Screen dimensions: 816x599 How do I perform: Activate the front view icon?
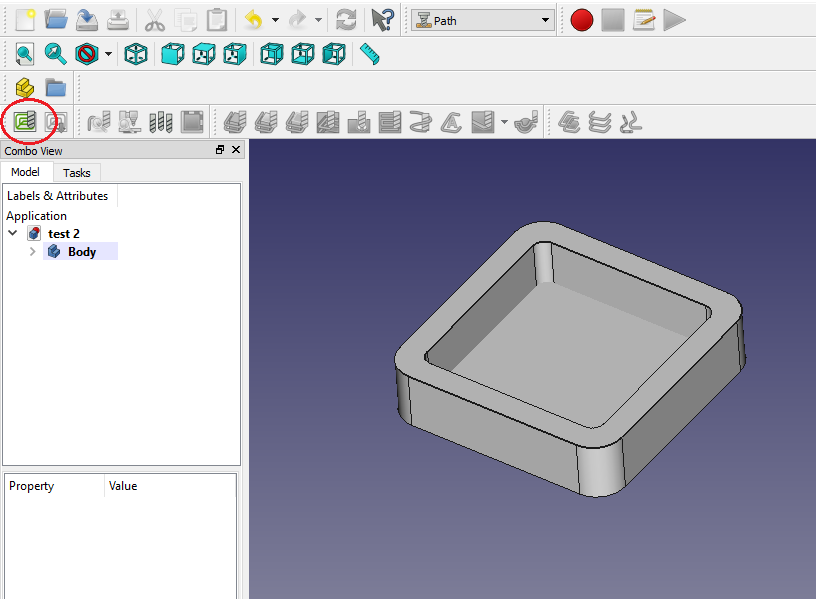click(172, 54)
